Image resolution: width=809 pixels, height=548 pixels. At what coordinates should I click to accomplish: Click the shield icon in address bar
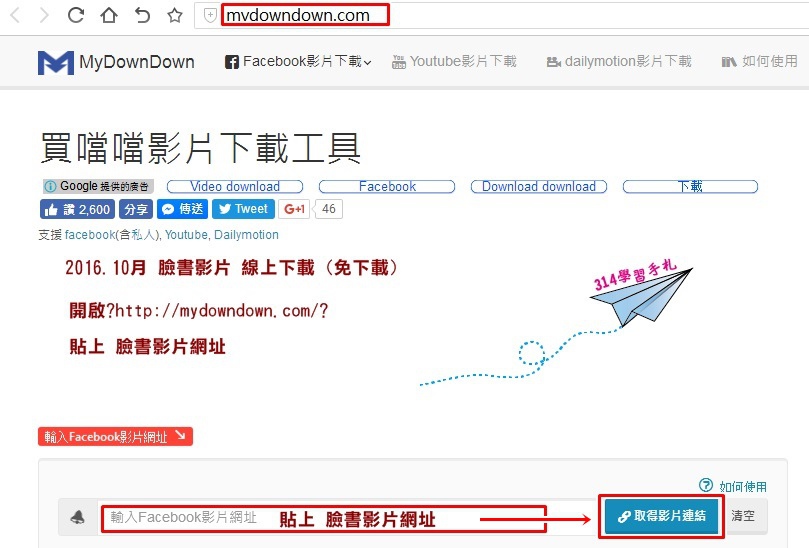click(x=209, y=15)
